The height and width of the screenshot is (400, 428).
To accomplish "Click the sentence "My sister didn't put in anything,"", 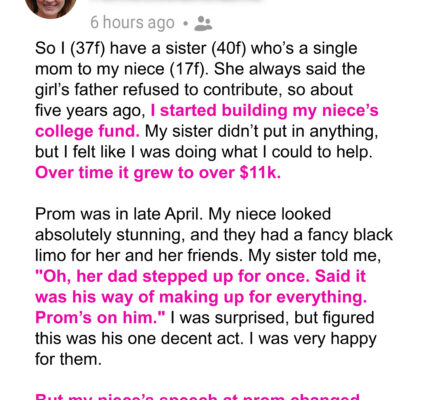I will click(x=262, y=131).
